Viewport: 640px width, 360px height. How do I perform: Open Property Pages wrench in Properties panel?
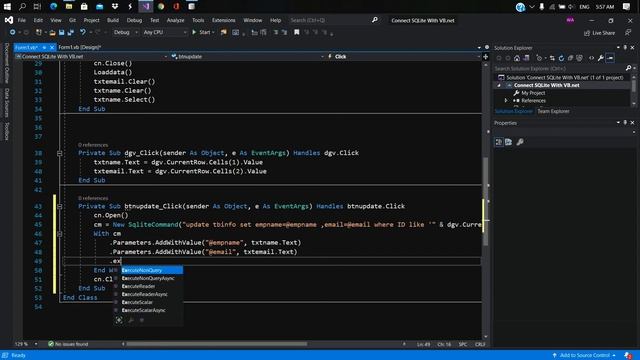coord(520,142)
